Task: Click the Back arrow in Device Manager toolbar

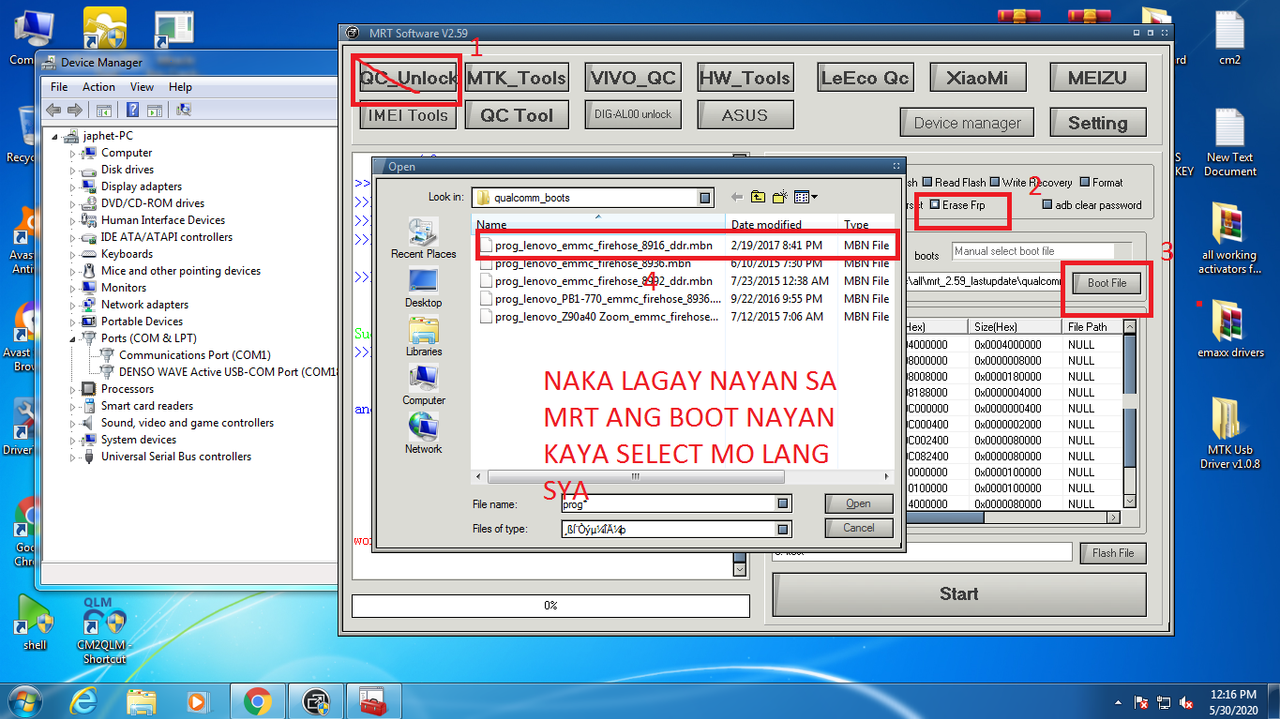Action: [54, 109]
